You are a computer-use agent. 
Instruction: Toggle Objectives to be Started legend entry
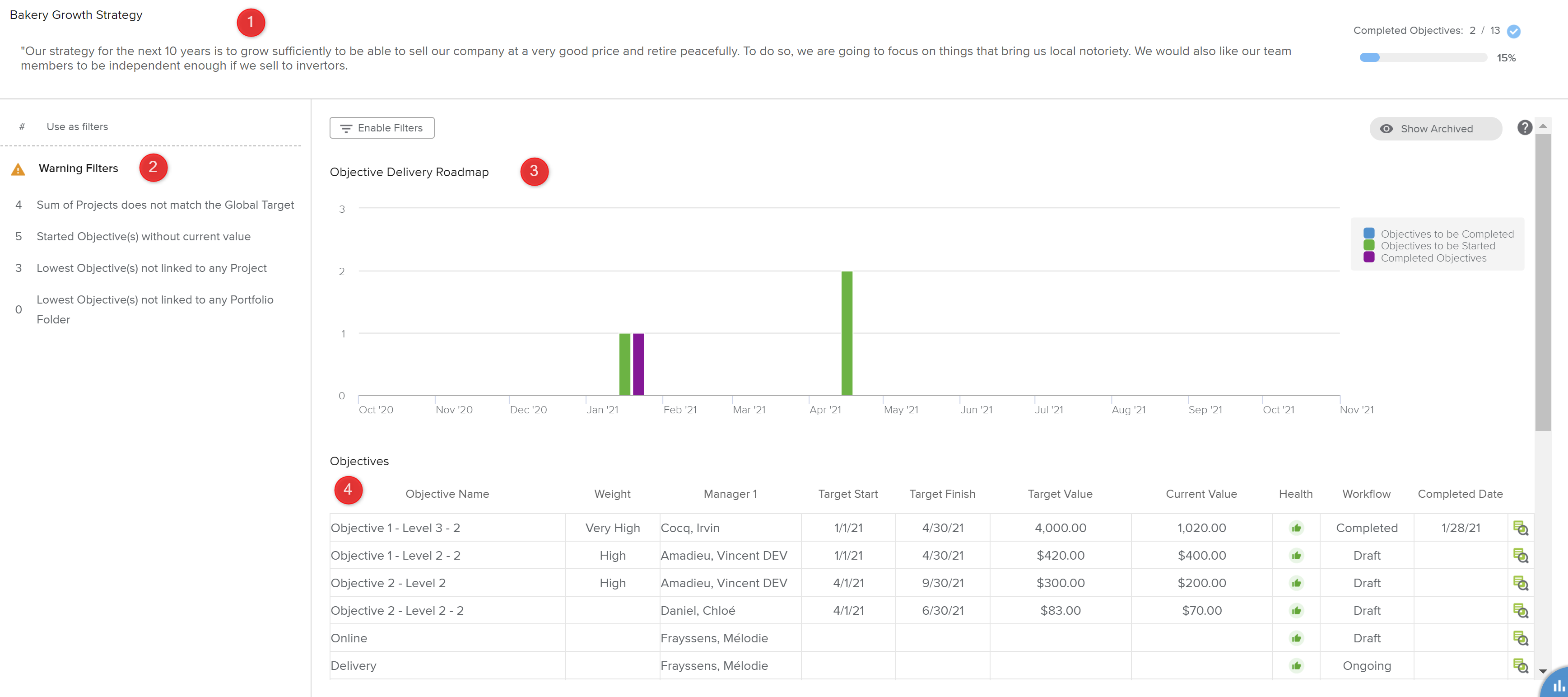pyautogui.click(x=1437, y=246)
